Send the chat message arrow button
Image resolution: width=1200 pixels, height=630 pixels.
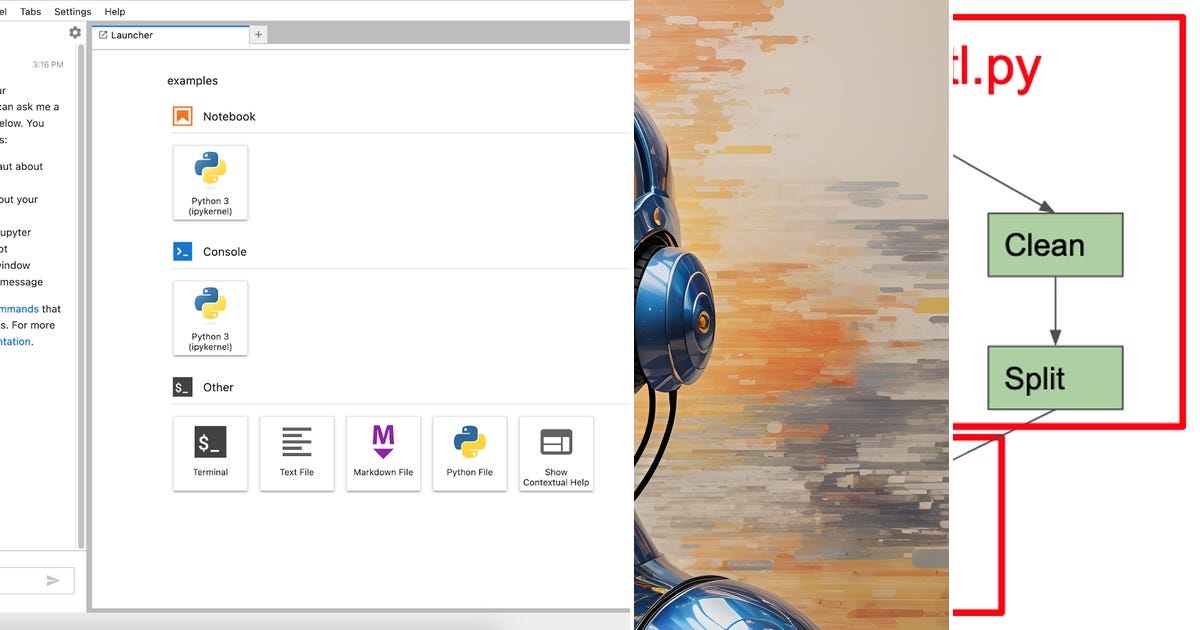click(x=53, y=580)
